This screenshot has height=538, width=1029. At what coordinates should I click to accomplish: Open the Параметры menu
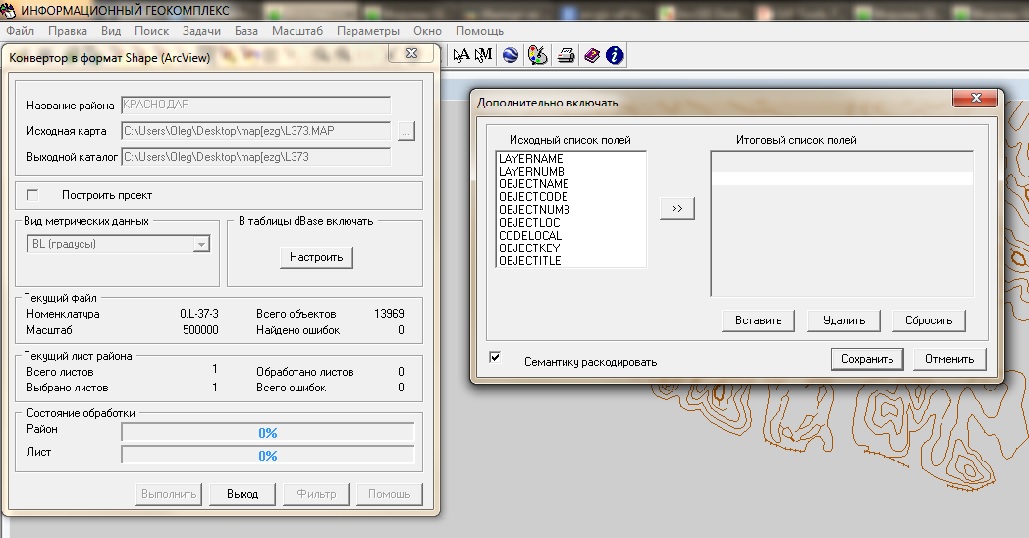click(x=368, y=31)
